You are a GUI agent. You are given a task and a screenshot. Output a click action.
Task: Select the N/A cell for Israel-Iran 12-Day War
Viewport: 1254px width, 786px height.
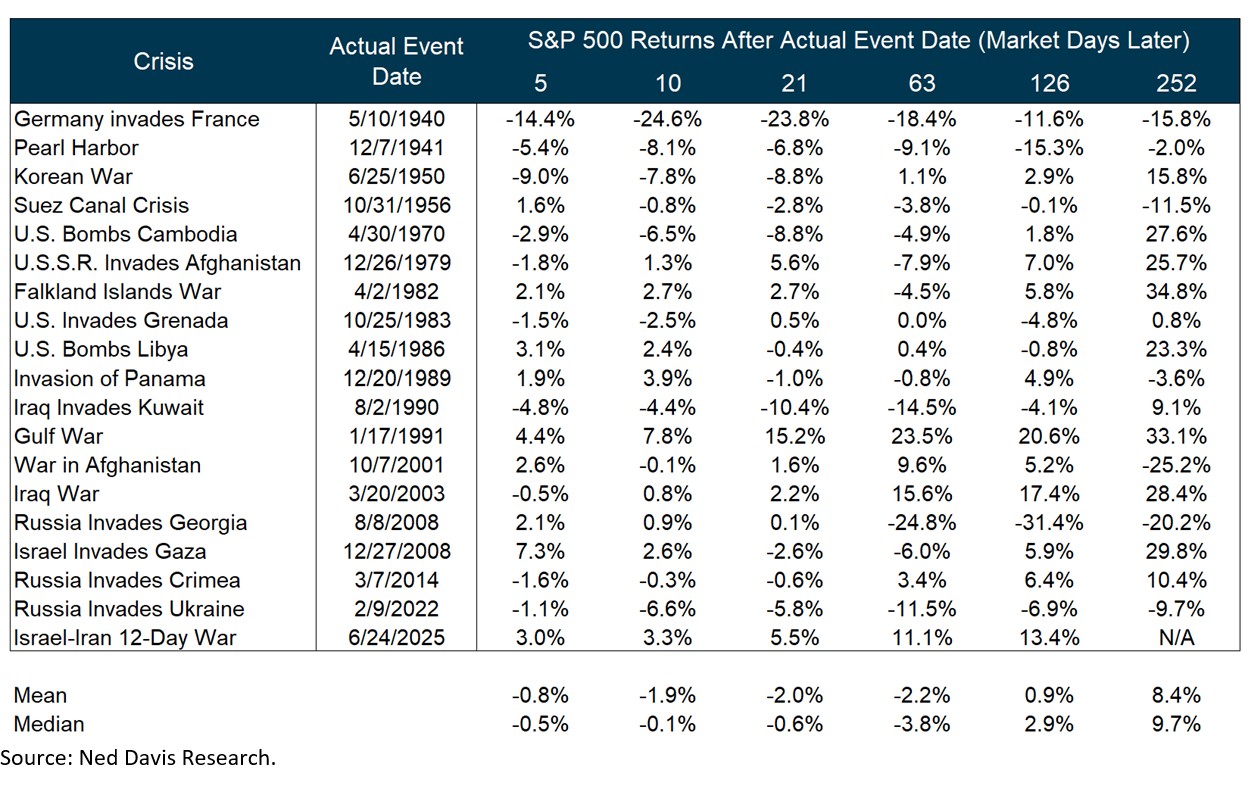1174,638
